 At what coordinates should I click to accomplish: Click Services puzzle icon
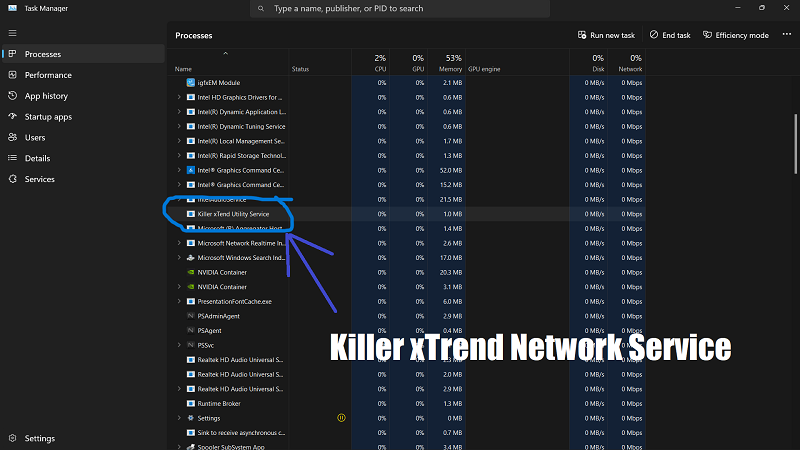click(13, 179)
